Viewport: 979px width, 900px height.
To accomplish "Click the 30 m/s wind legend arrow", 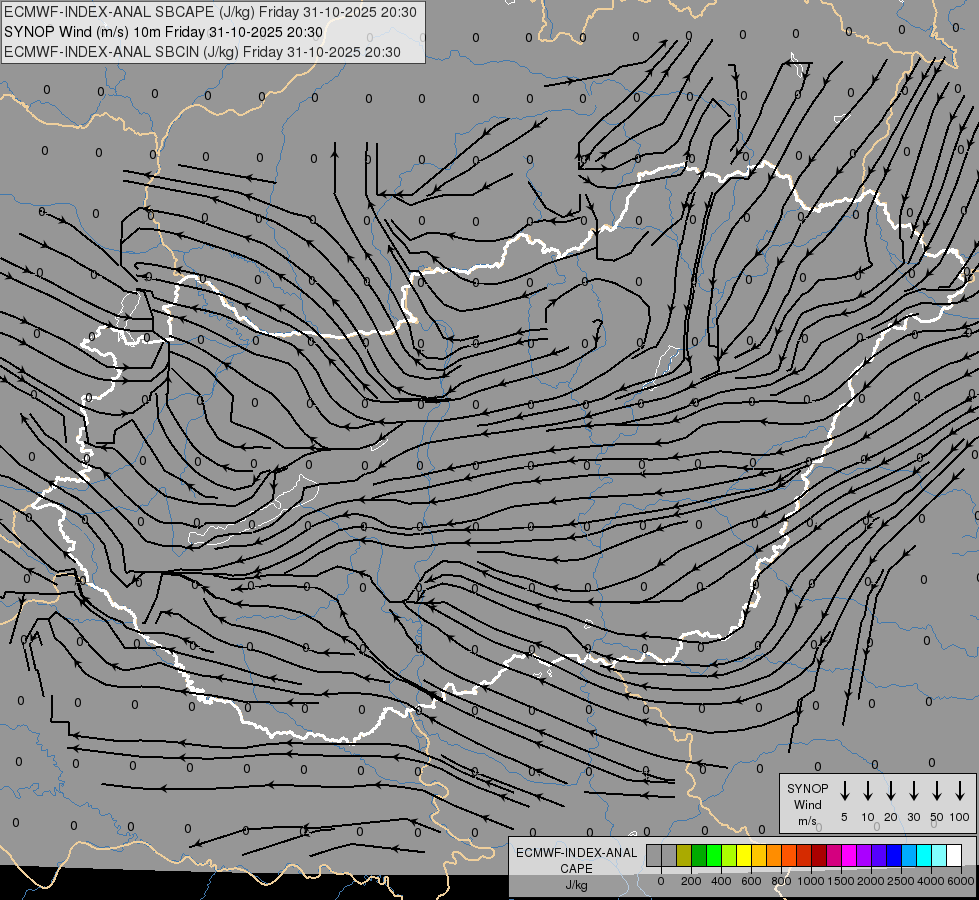I will tap(913, 791).
